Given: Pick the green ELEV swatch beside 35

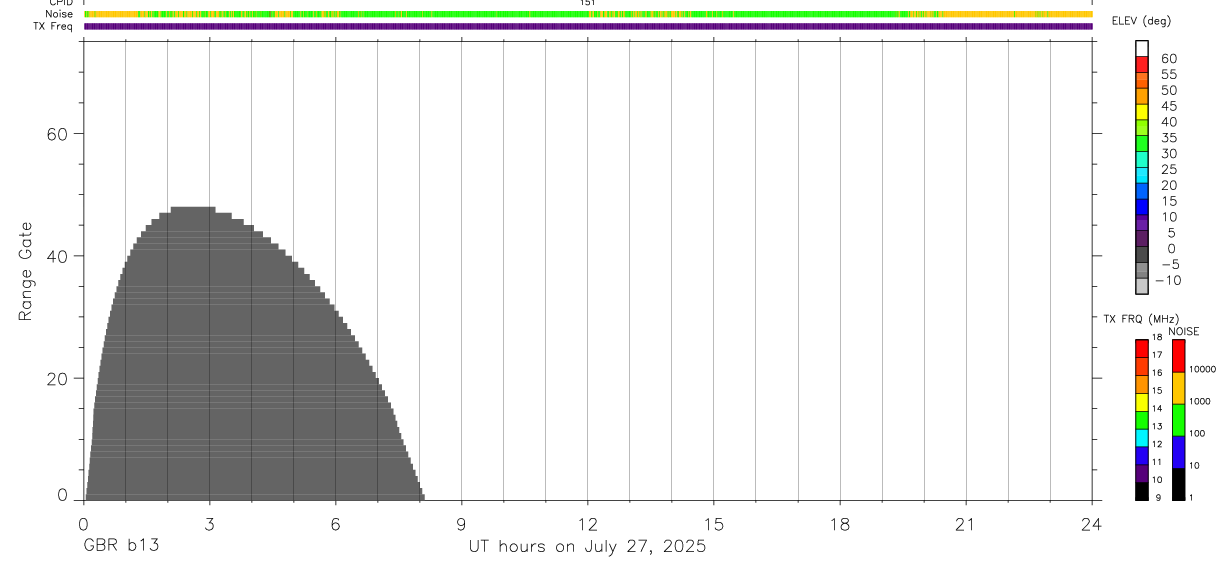Looking at the screenshot, I should [x=1142, y=143].
